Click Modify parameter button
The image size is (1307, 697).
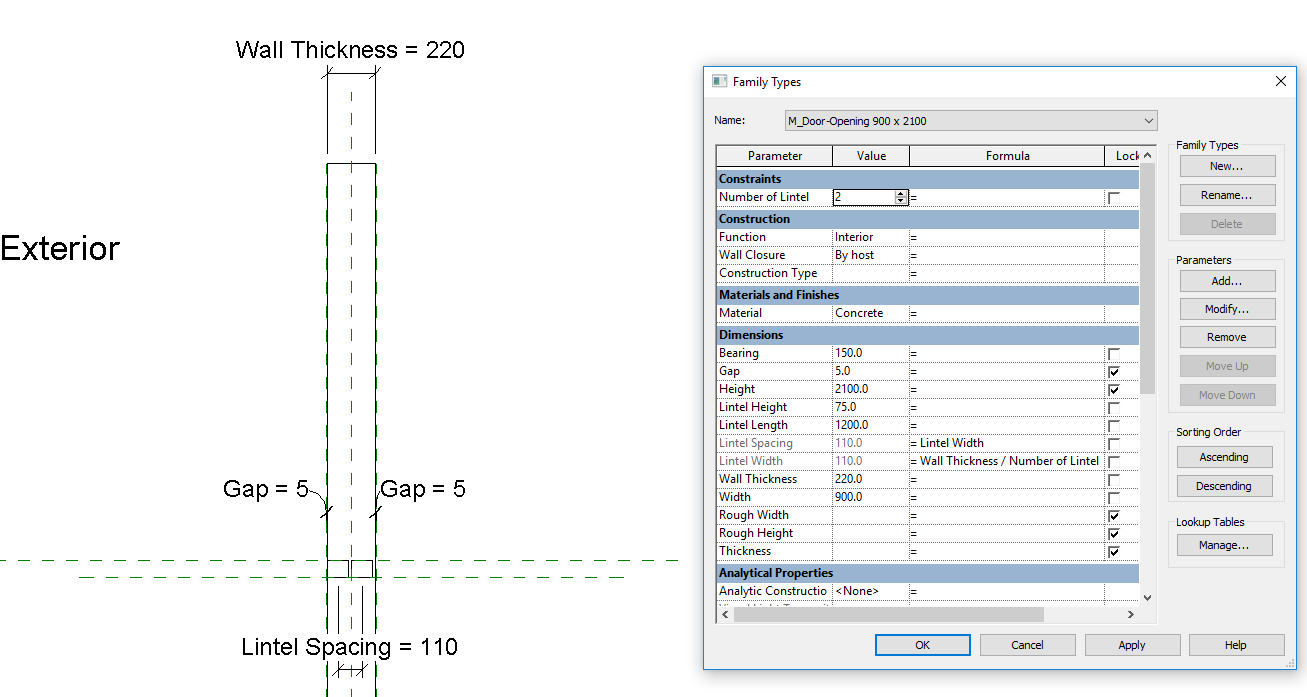pos(1226,309)
